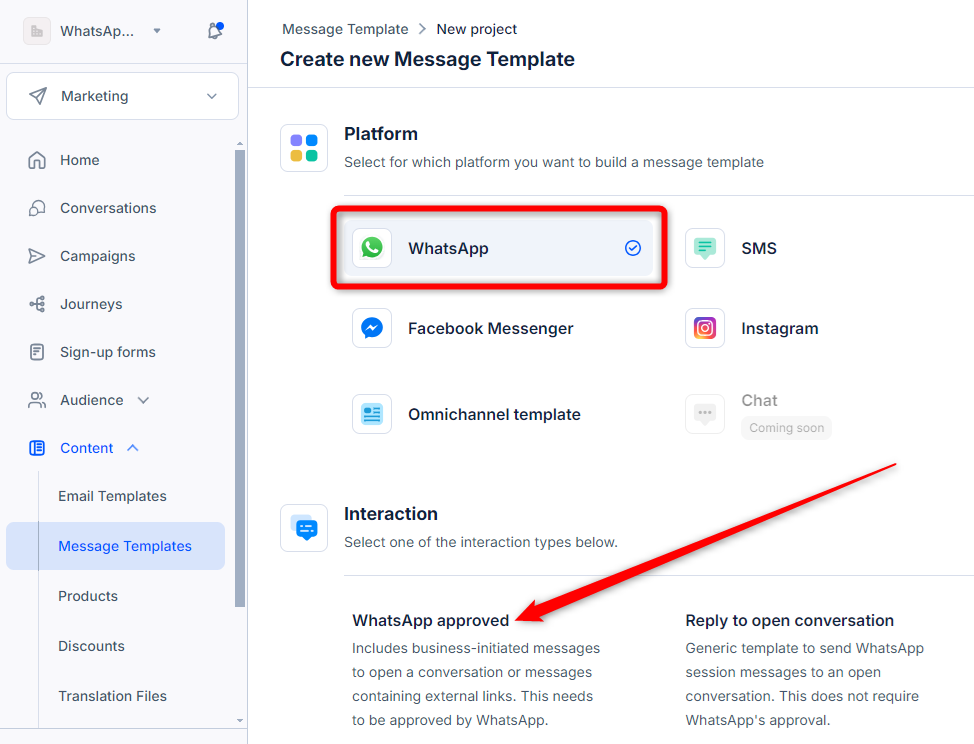Image resolution: width=974 pixels, height=744 pixels.
Task: Click the Omnichannel template icon
Action: click(372, 414)
